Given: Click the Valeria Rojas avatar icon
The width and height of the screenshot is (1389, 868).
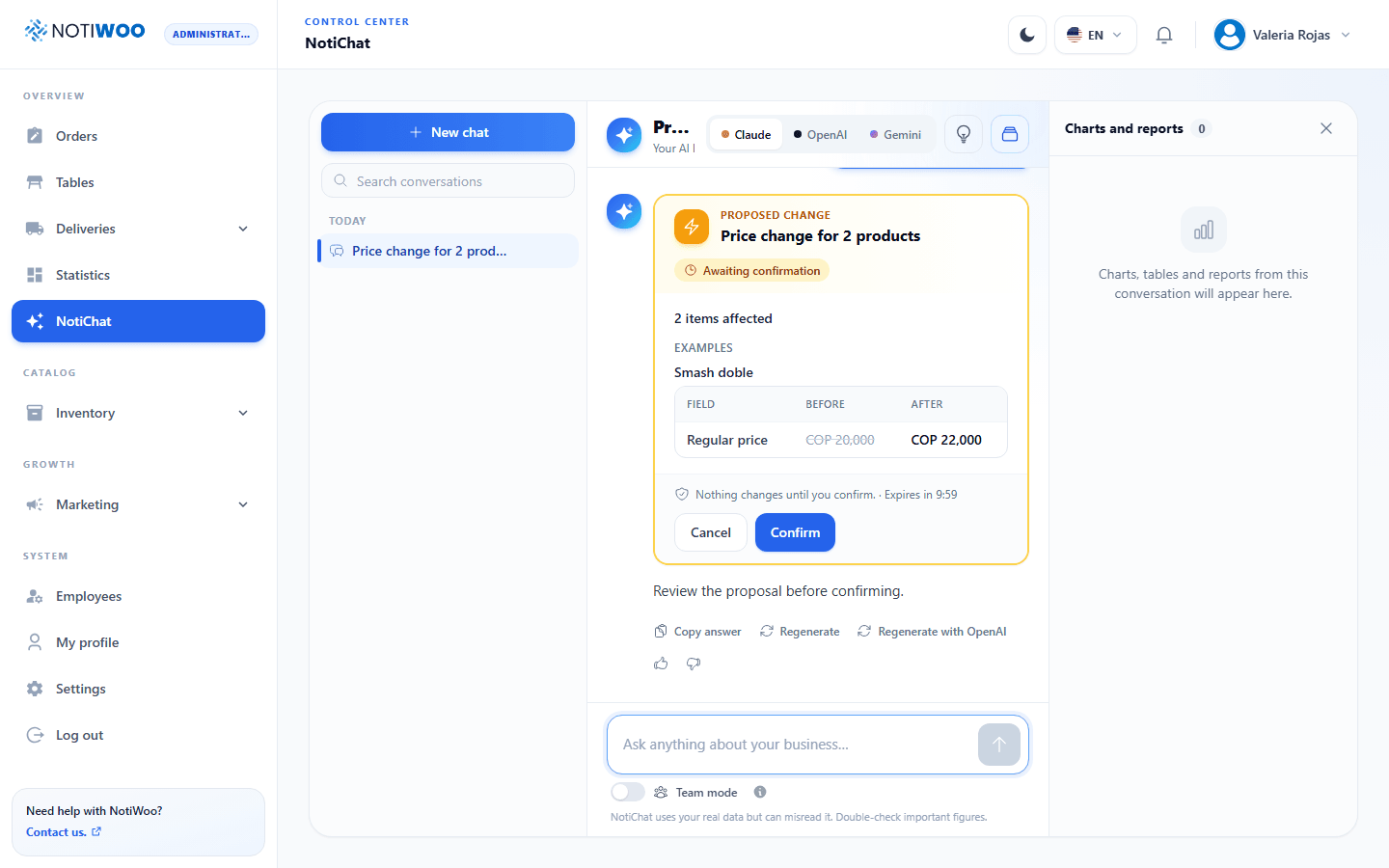Looking at the screenshot, I should [1230, 35].
